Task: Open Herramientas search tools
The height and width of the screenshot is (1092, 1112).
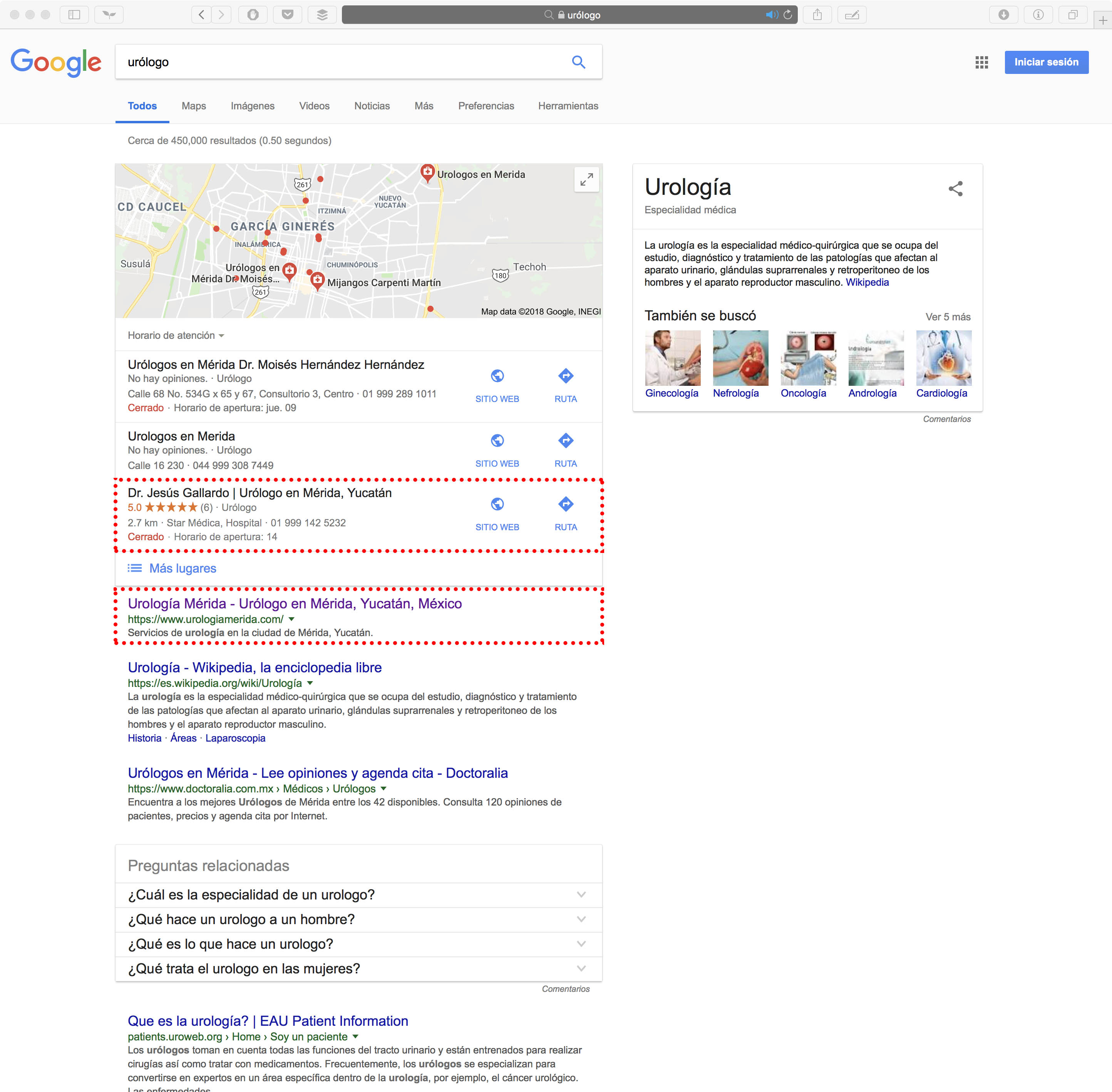Action: (568, 106)
